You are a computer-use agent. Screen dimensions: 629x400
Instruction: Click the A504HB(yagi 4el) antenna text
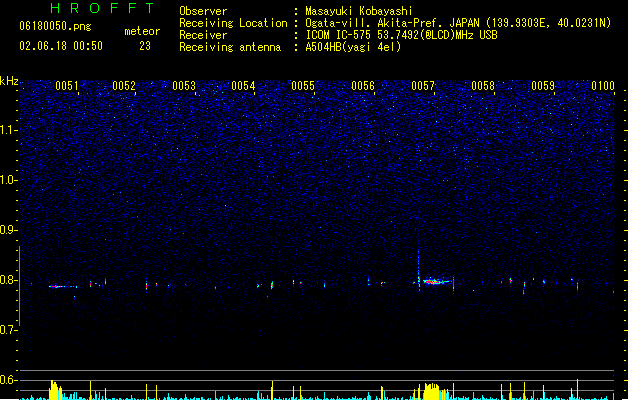coord(353,47)
